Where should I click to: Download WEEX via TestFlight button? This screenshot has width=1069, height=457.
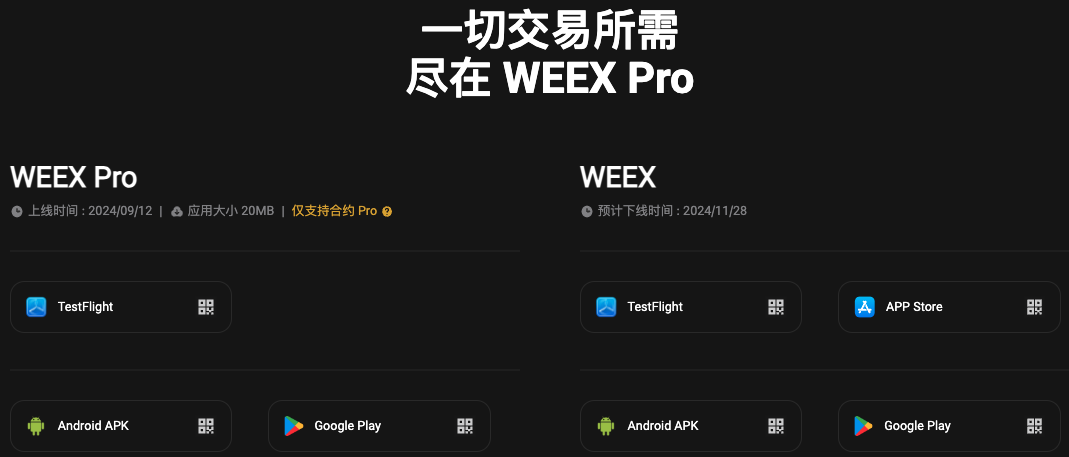(691, 307)
